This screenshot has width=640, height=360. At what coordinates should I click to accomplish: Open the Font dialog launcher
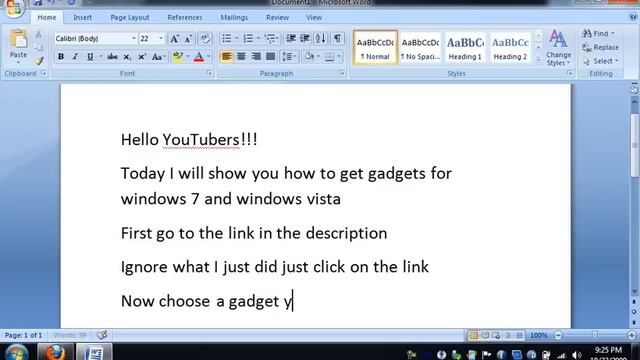209,73
